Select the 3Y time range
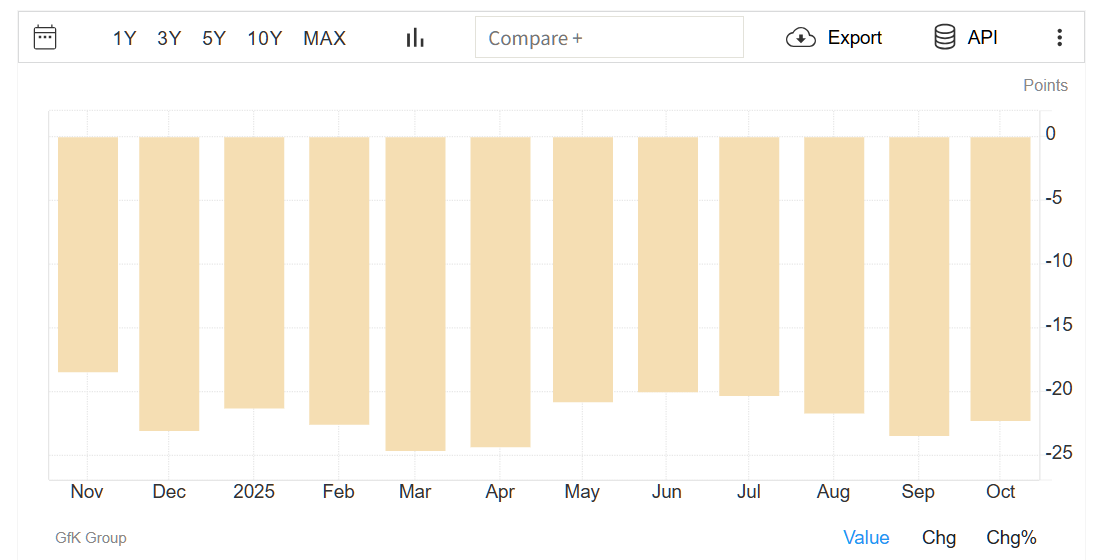 coord(169,38)
